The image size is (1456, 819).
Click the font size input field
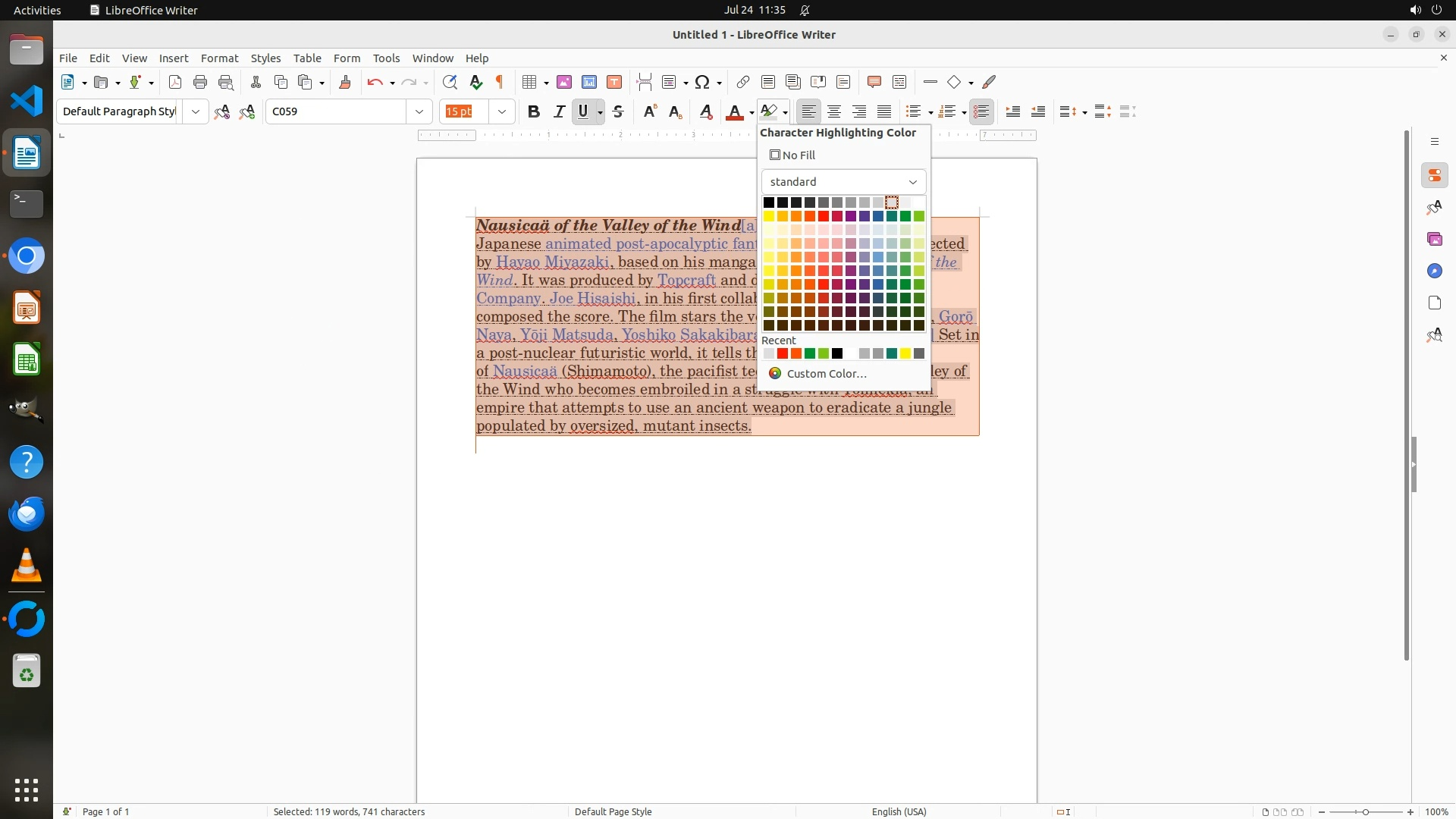point(464,112)
